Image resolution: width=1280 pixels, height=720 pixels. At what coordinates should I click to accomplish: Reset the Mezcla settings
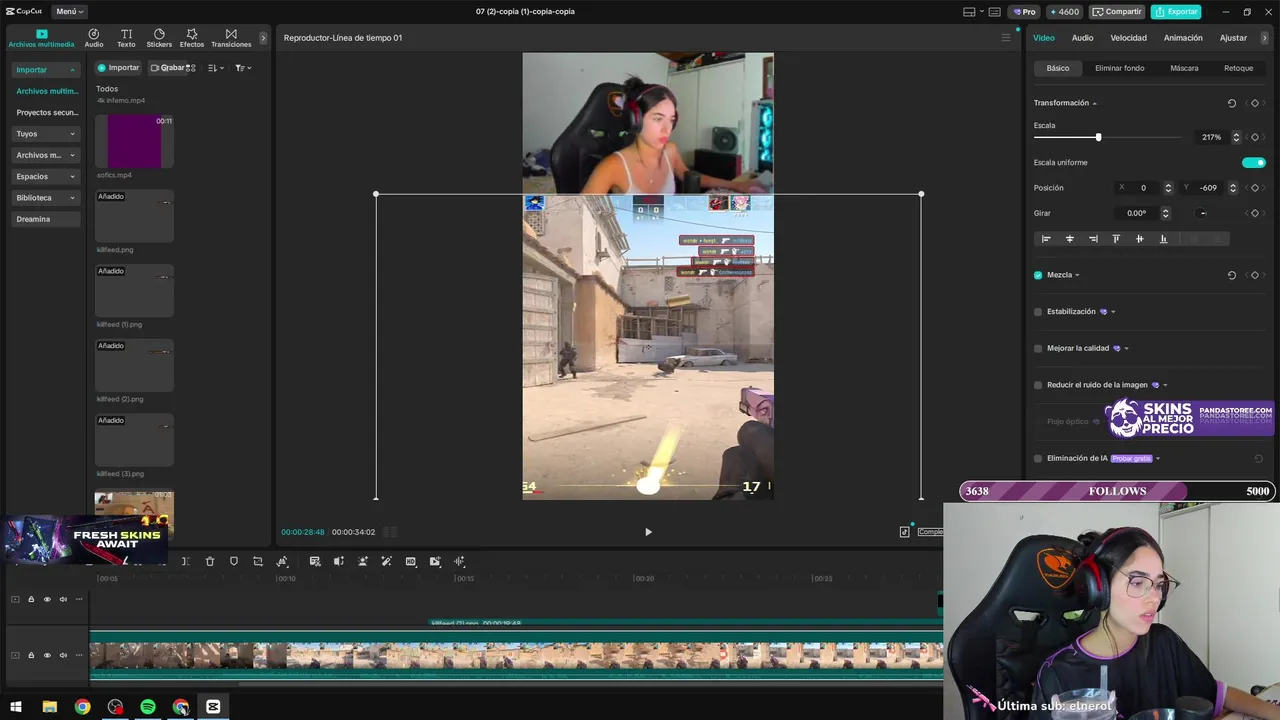click(x=1231, y=275)
